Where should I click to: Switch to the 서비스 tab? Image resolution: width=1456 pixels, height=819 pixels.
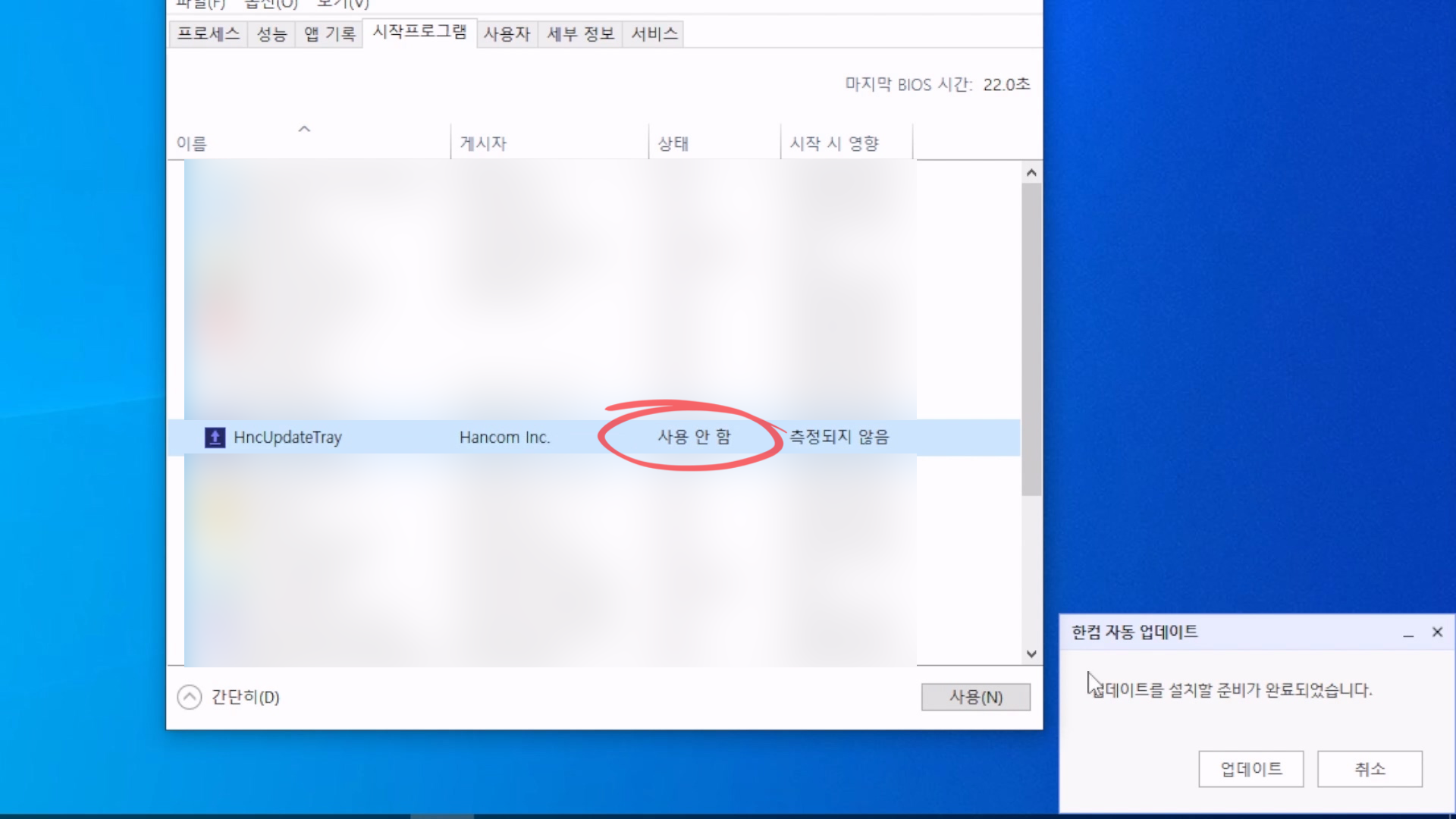[x=654, y=34]
